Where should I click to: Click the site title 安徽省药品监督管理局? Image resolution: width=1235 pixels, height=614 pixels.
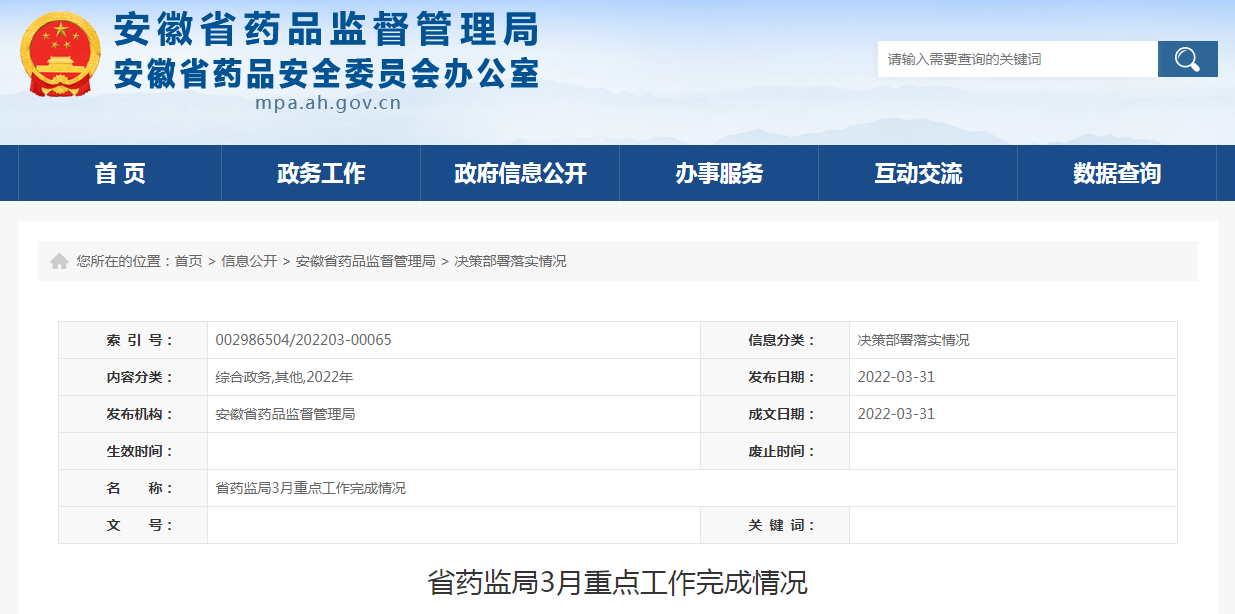coord(326,29)
